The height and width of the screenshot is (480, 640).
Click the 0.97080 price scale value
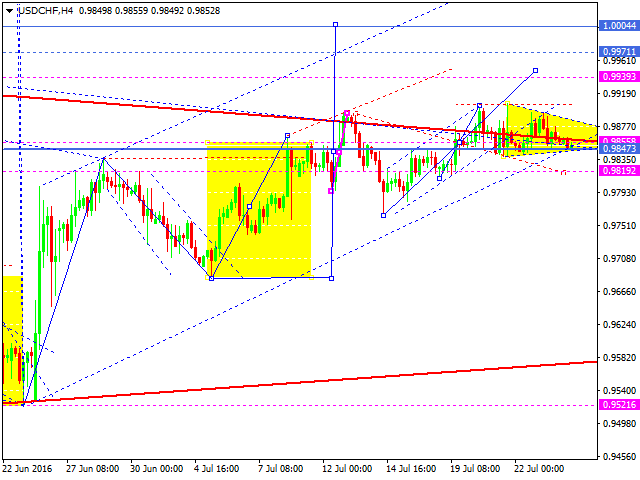620,259
